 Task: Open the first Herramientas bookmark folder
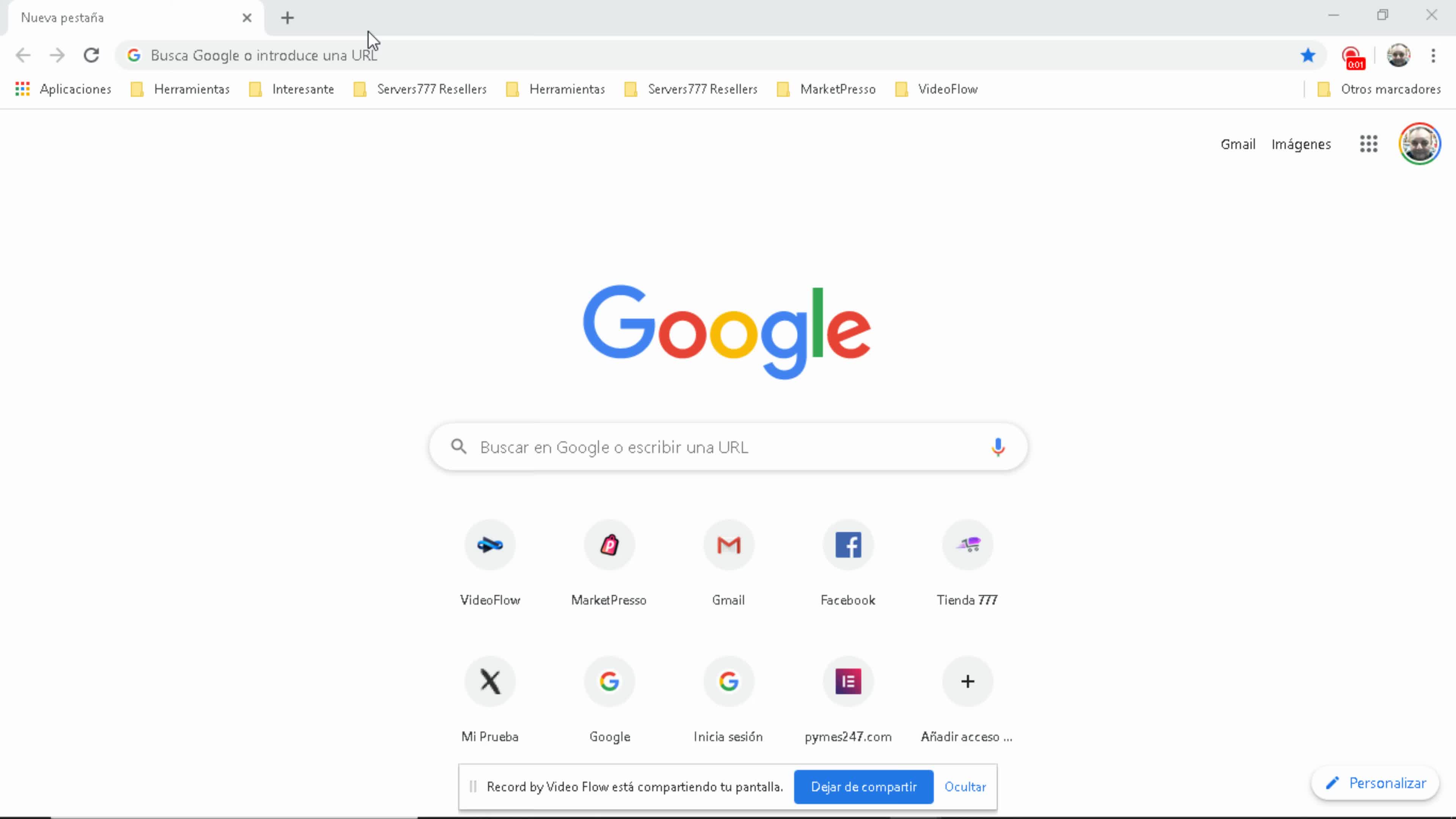pos(180,89)
